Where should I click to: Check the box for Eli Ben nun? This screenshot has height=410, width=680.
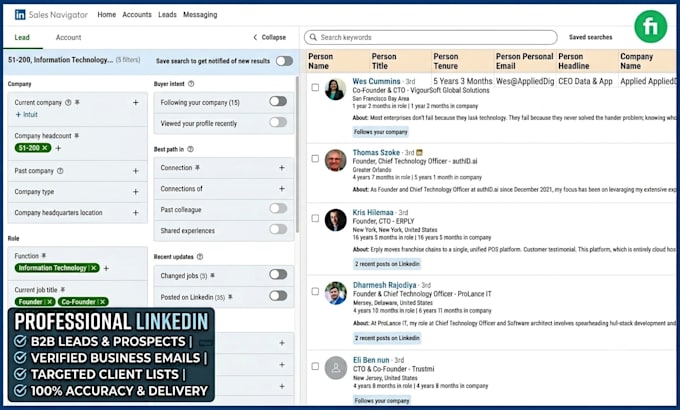[315, 367]
